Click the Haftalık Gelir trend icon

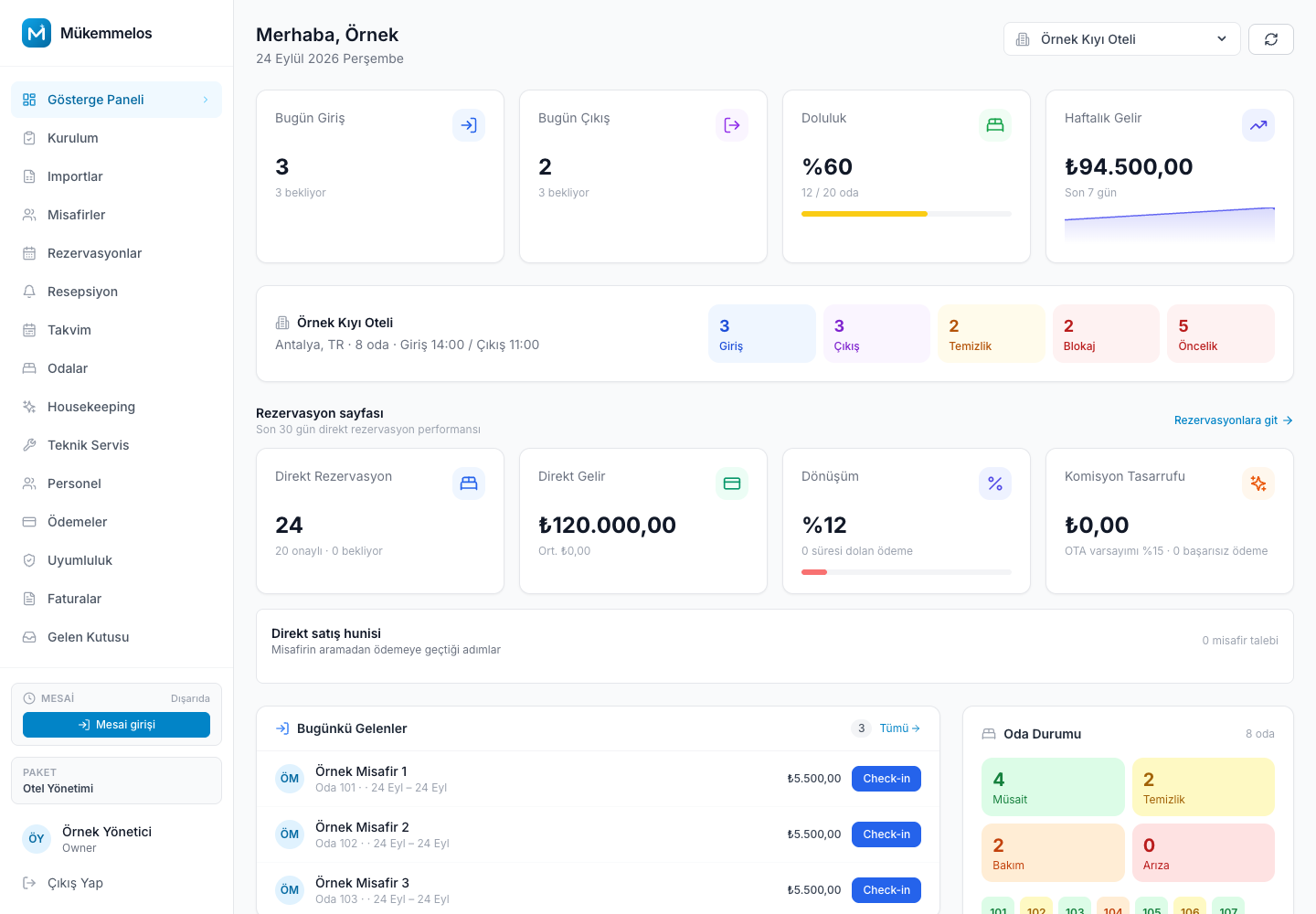click(x=1258, y=125)
